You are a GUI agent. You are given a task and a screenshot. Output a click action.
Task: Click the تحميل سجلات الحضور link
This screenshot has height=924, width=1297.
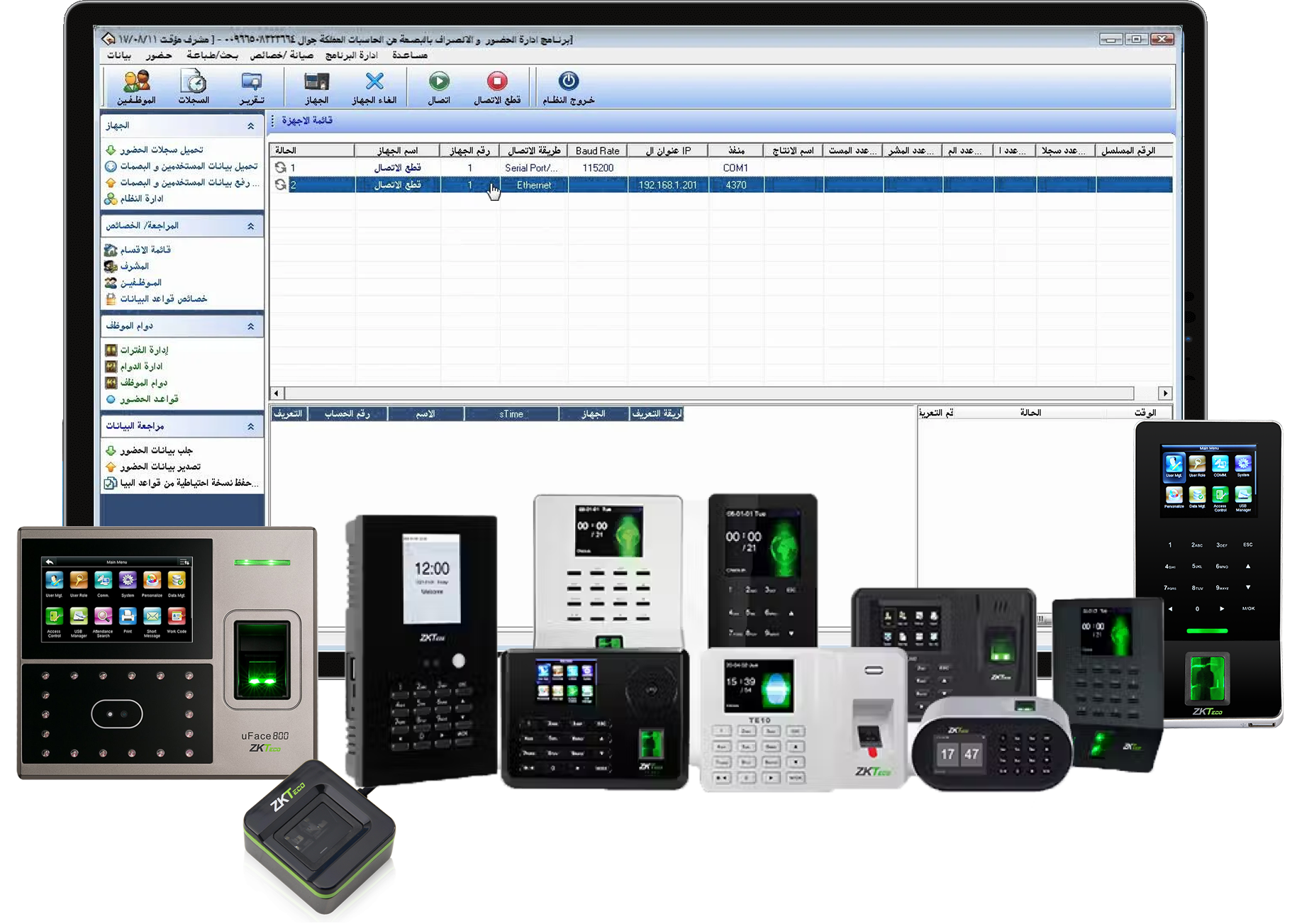tap(161, 150)
